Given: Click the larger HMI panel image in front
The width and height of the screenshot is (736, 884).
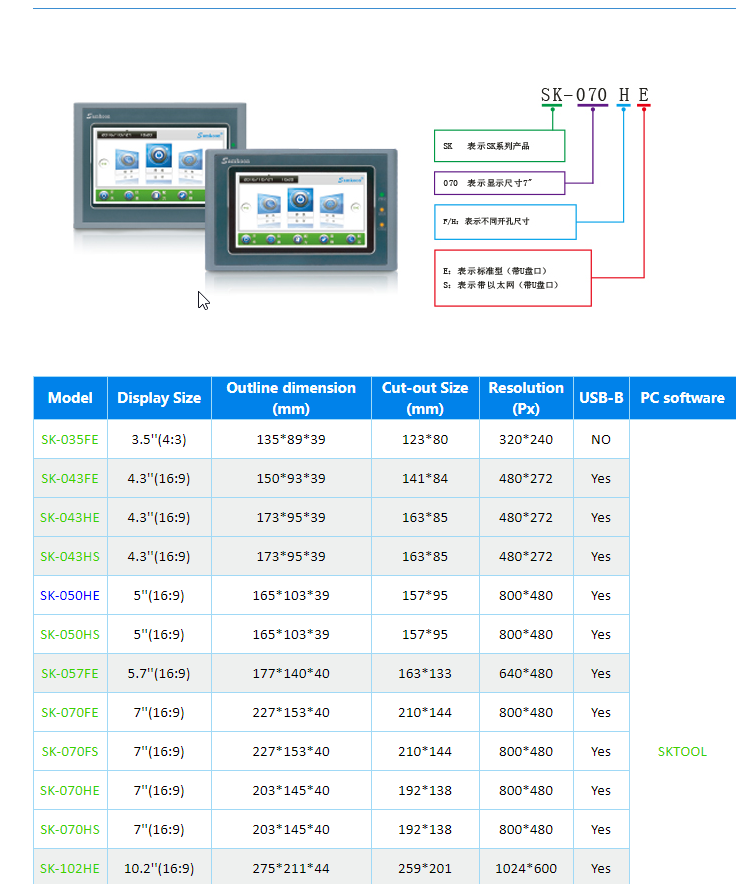Looking at the screenshot, I should [x=301, y=210].
